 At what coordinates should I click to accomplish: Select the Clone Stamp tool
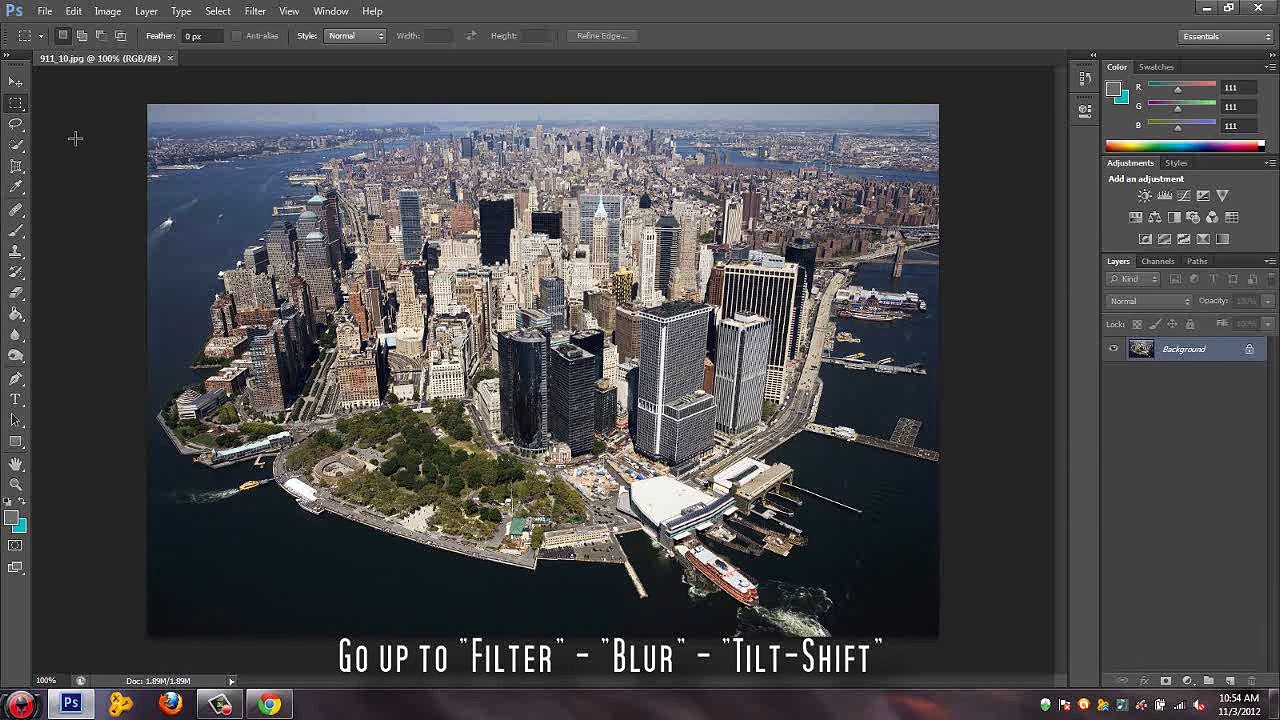click(16, 252)
